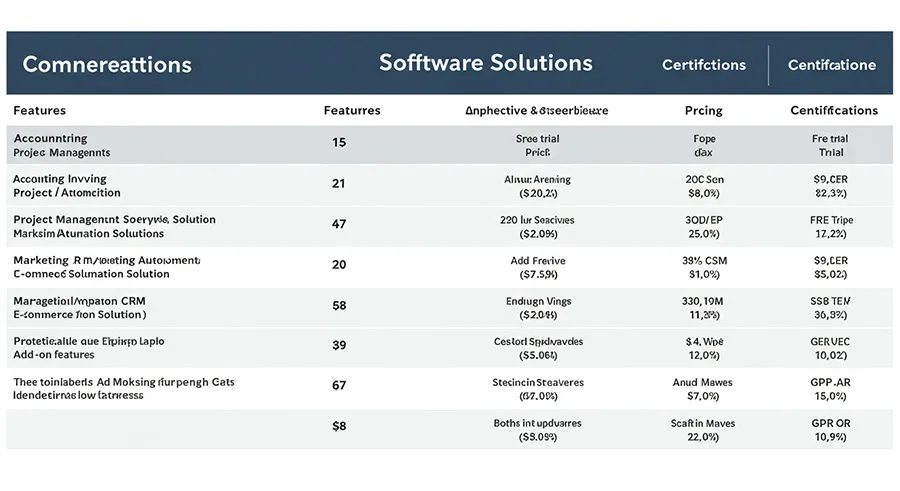
Task: Select the 'Accounntring' row label
Action: [51, 138]
